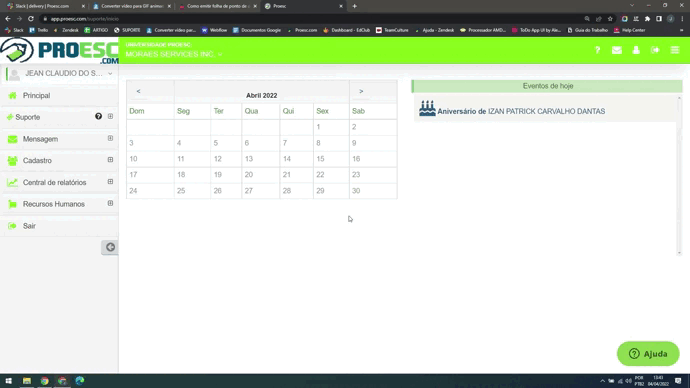
Task: Switch to Slack delivery browser tab
Action: [46, 6]
